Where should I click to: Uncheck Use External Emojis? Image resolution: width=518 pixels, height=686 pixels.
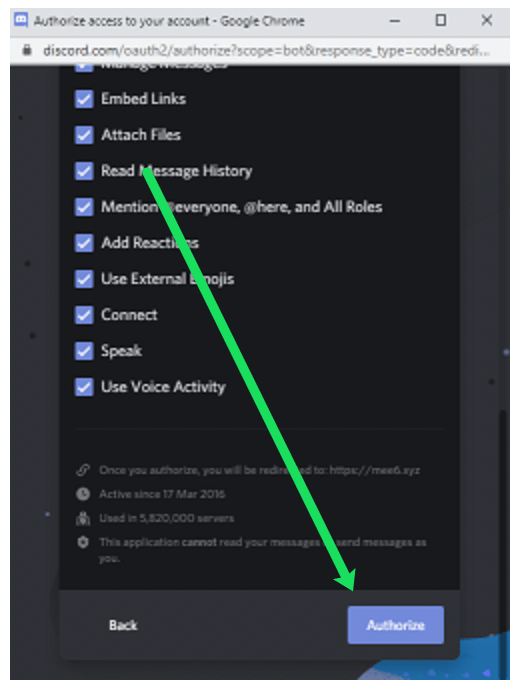(x=84, y=279)
